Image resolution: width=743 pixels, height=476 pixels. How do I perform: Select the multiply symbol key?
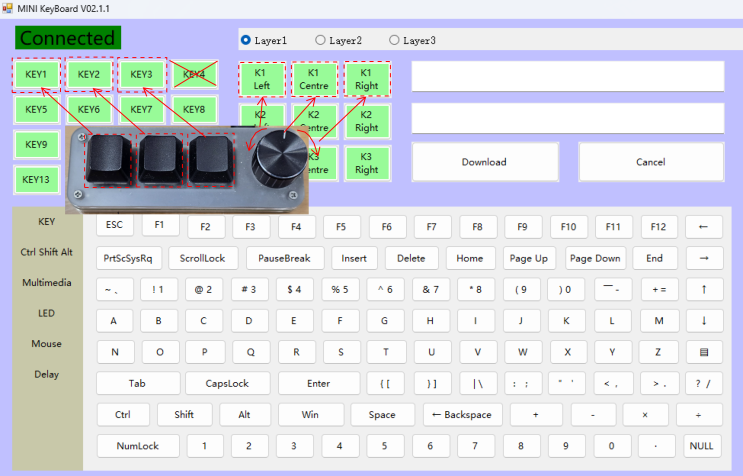pyautogui.click(x=645, y=414)
